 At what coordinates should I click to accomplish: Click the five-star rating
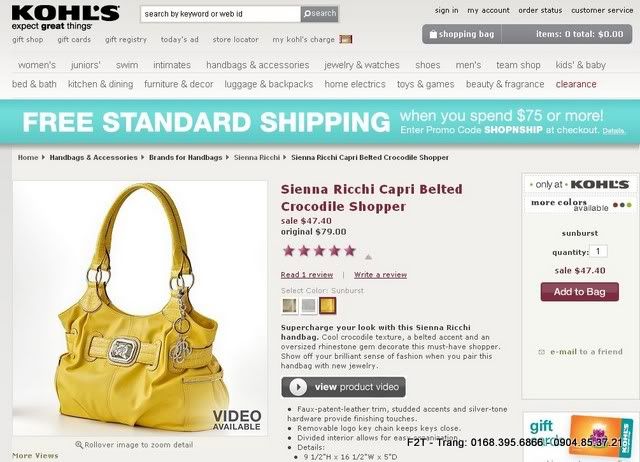(x=319, y=251)
